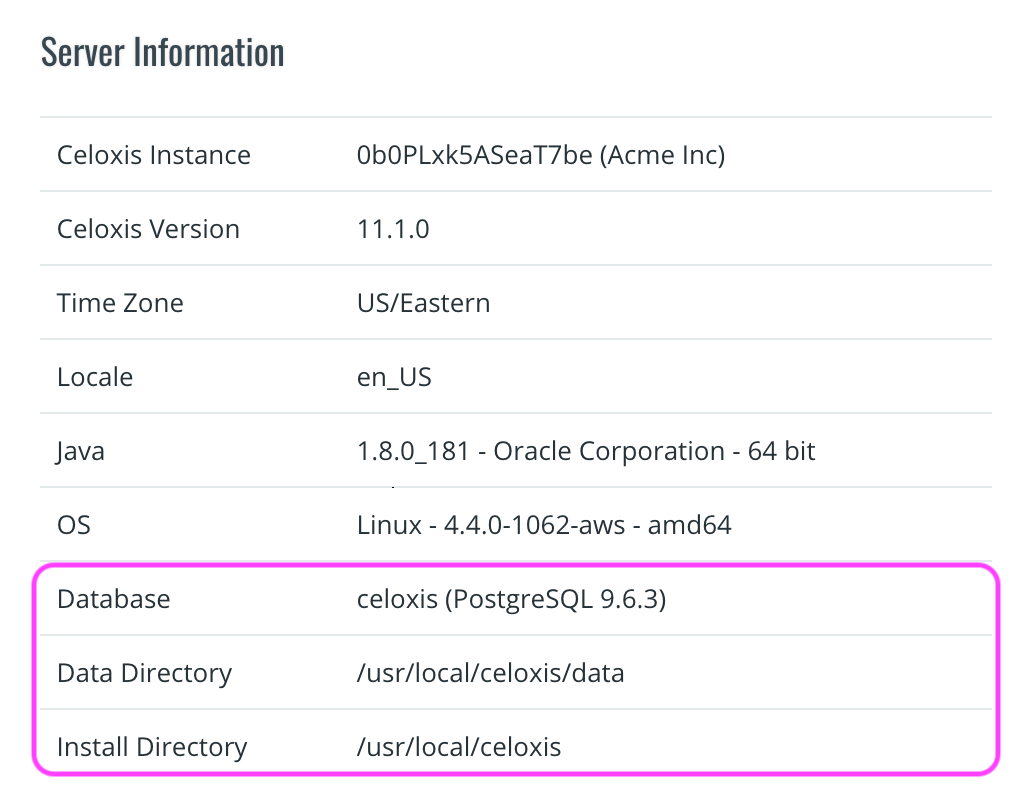Viewport: 1032px width, 810px height.
Task: Select the Time Zone label
Action: point(120,303)
